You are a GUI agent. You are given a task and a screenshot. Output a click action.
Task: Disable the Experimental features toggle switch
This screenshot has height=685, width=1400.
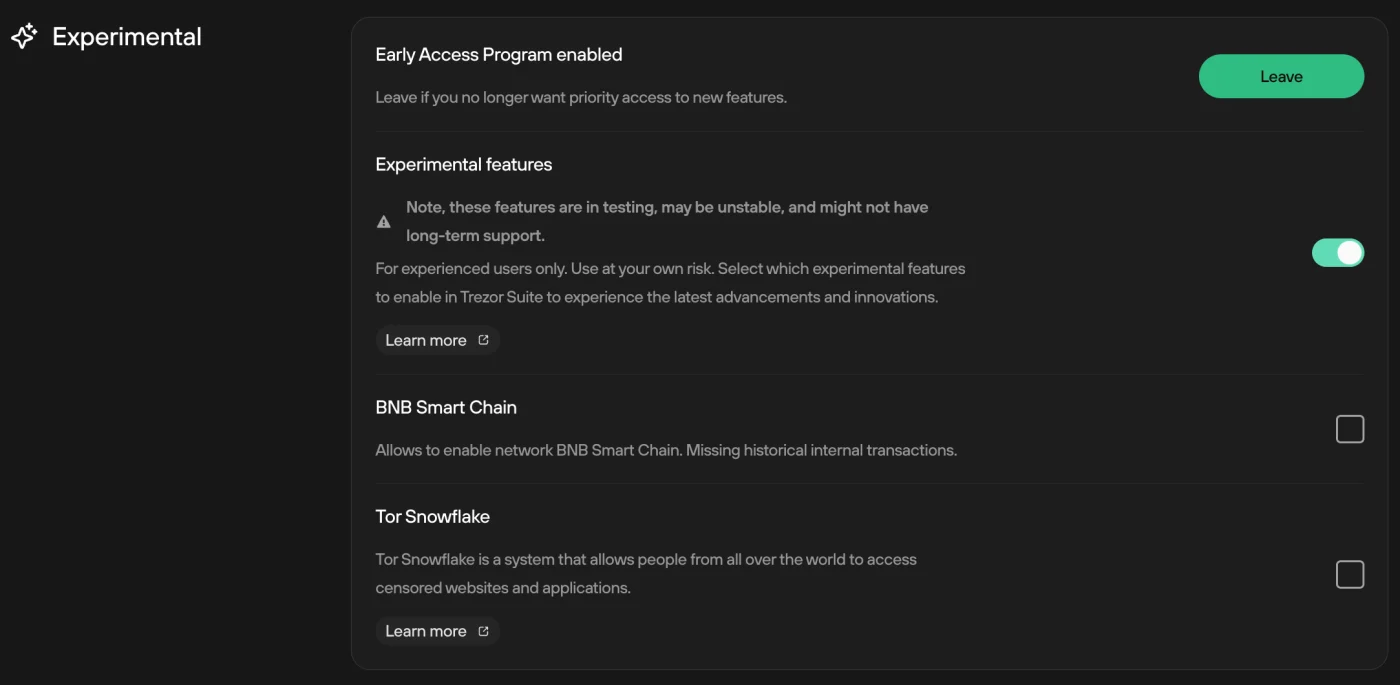point(1338,253)
